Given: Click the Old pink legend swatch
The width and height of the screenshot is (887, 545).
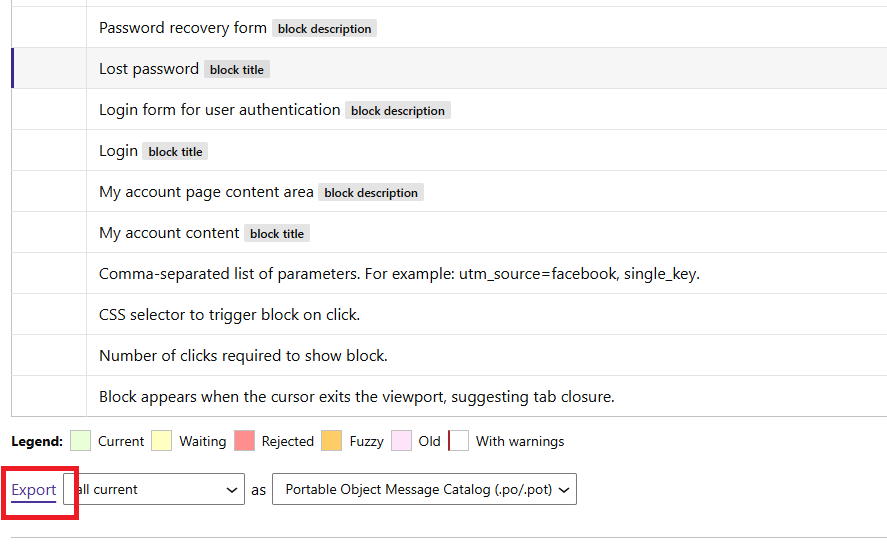Looking at the screenshot, I should pyautogui.click(x=401, y=441).
